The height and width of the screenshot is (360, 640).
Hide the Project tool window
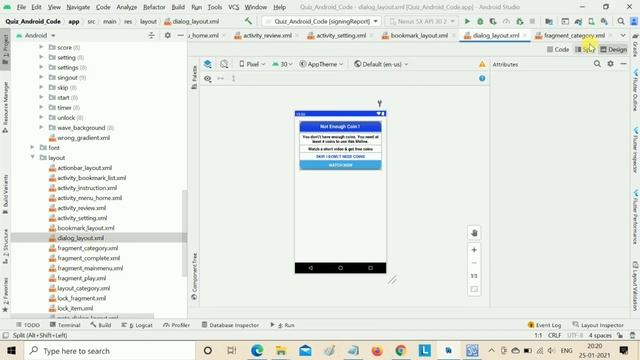[180, 36]
